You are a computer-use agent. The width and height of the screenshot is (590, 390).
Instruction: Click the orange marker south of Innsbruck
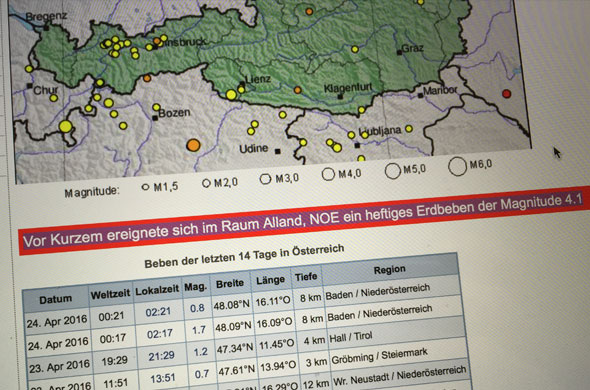(147, 78)
